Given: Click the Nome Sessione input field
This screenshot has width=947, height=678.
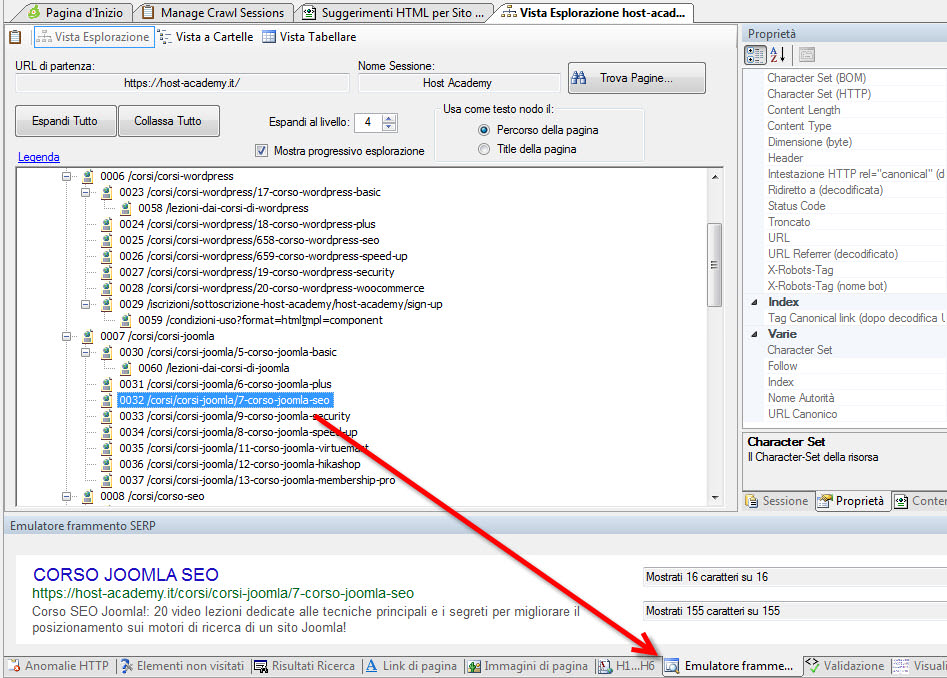Looking at the screenshot, I should point(459,82).
